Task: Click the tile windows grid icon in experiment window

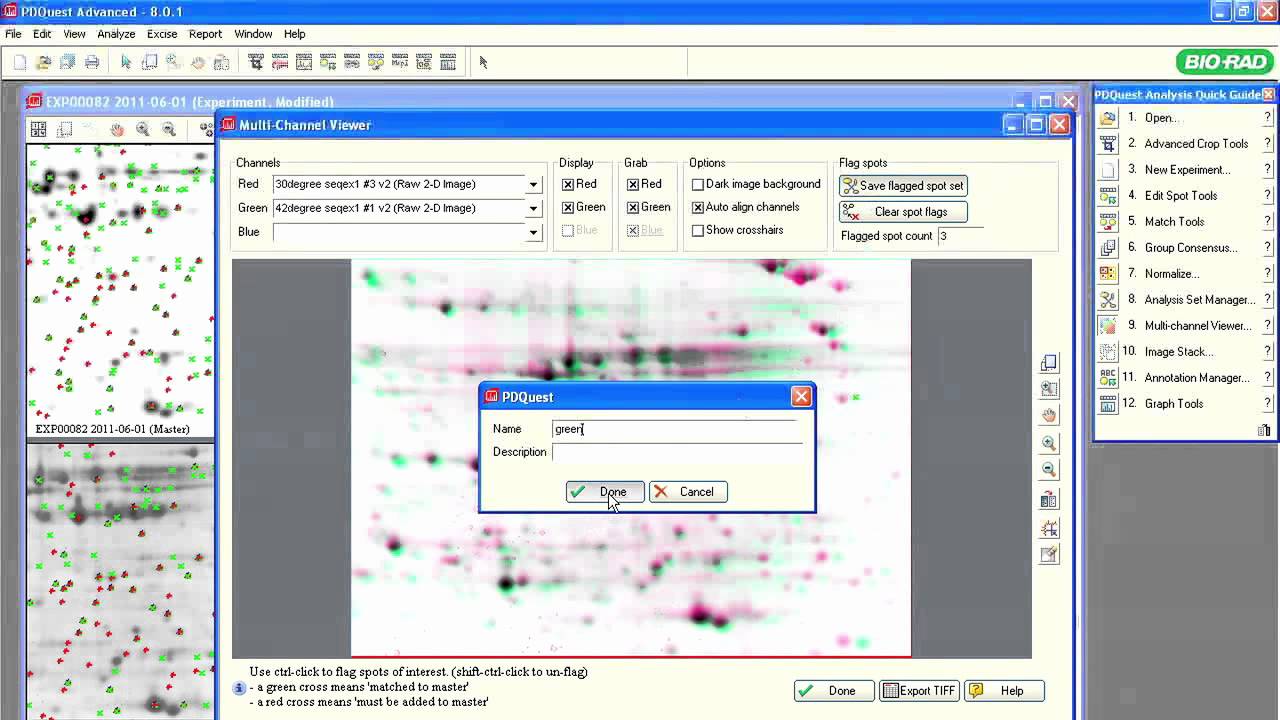Action: [38, 129]
